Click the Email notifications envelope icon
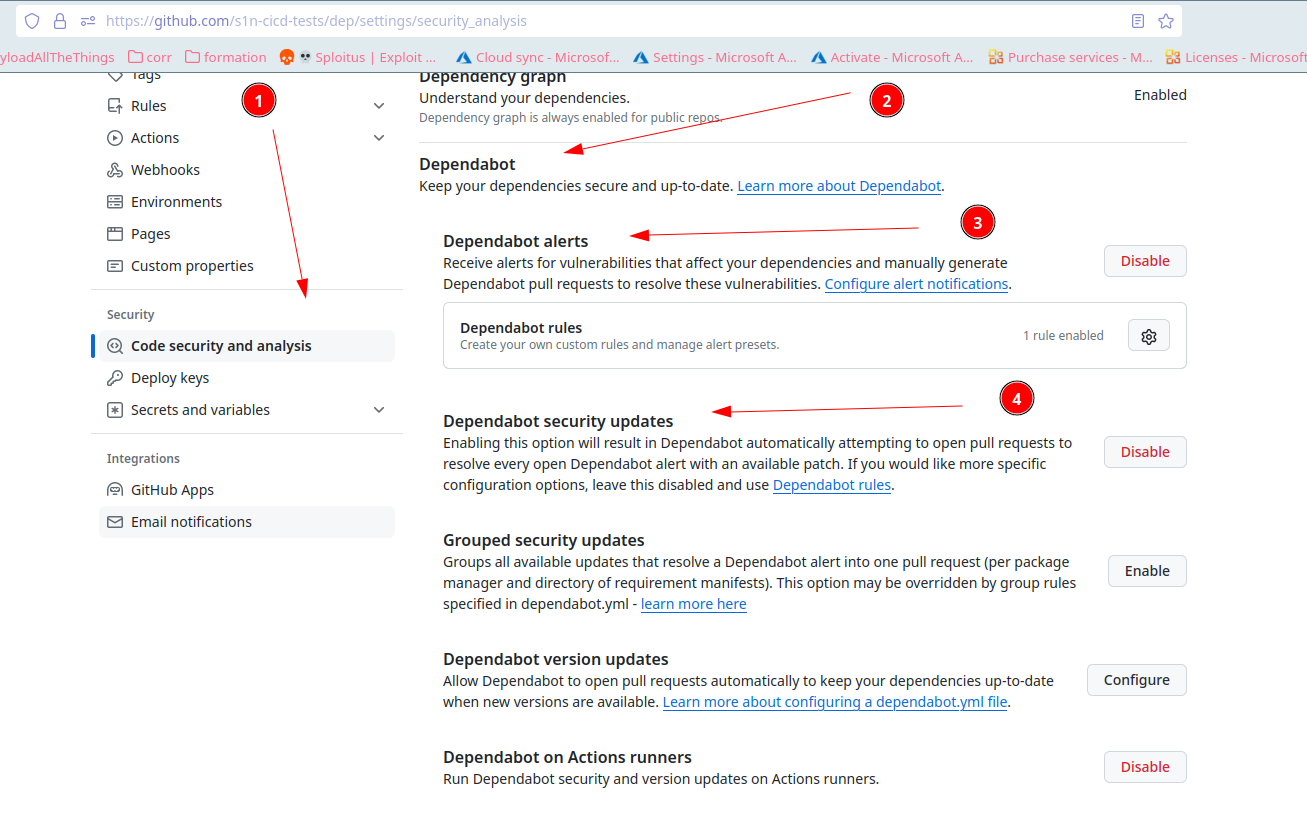The height and width of the screenshot is (819, 1307). [x=115, y=522]
